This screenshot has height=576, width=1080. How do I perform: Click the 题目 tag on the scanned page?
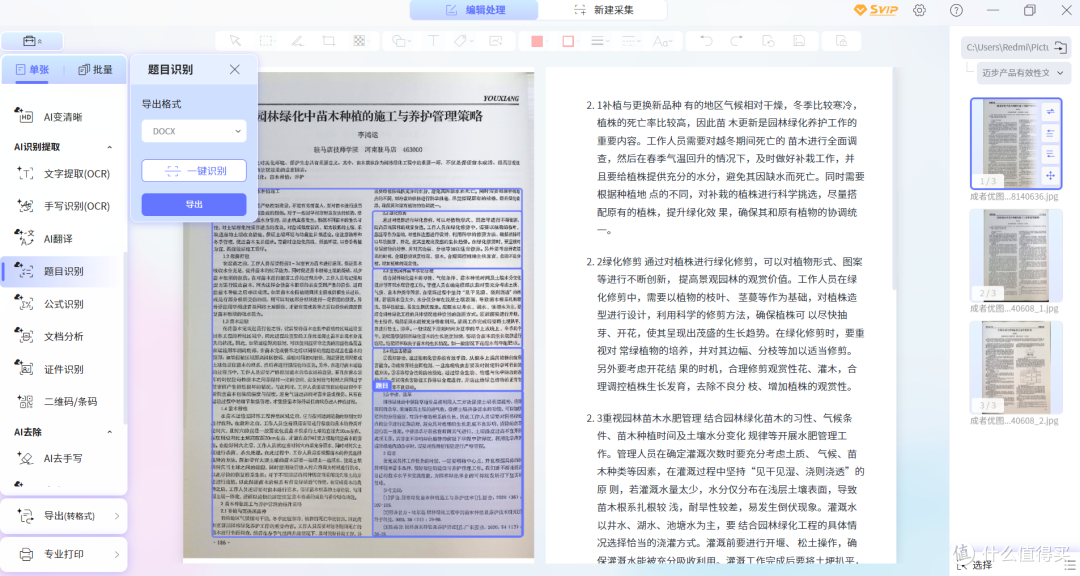point(382,386)
